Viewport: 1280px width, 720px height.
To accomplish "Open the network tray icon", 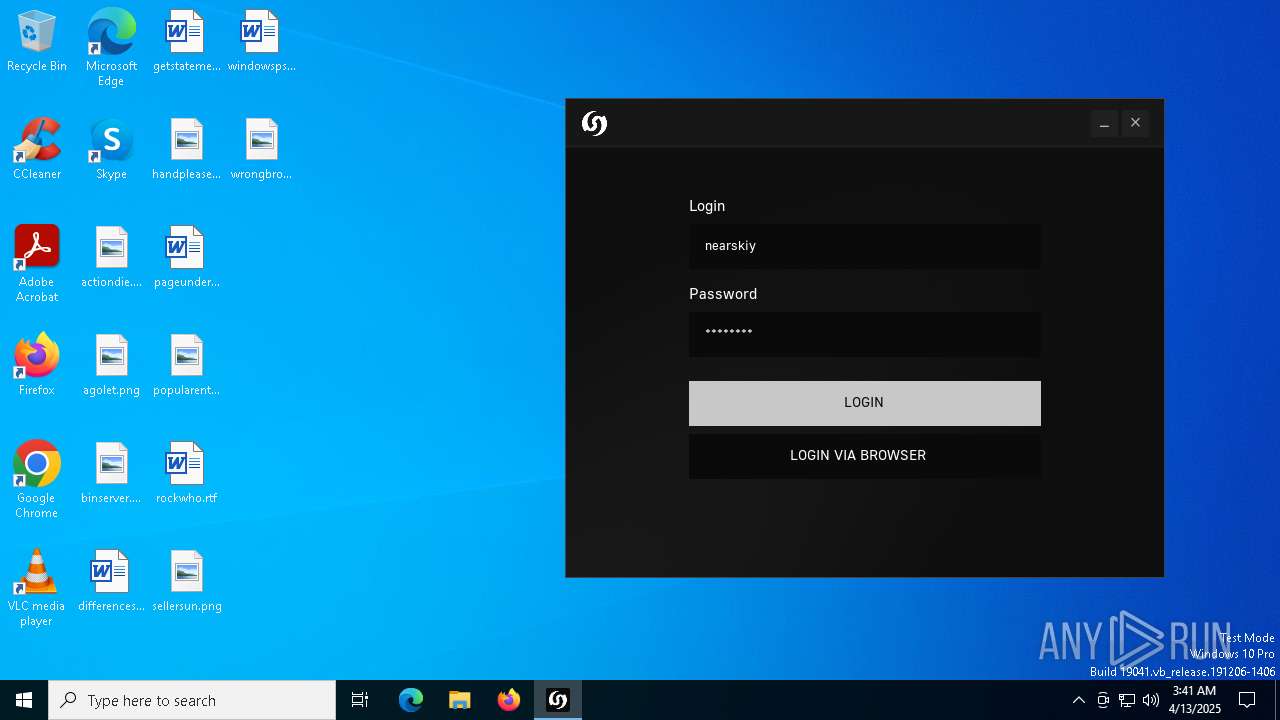I will coord(1127,700).
